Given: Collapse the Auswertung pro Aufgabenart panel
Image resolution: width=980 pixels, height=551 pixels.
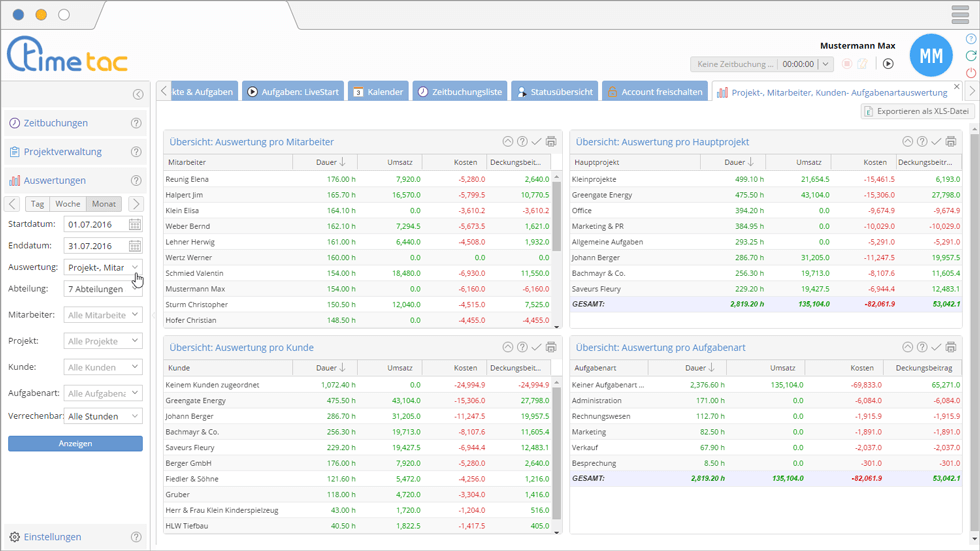Looking at the screenshot, I should (908, 347).
